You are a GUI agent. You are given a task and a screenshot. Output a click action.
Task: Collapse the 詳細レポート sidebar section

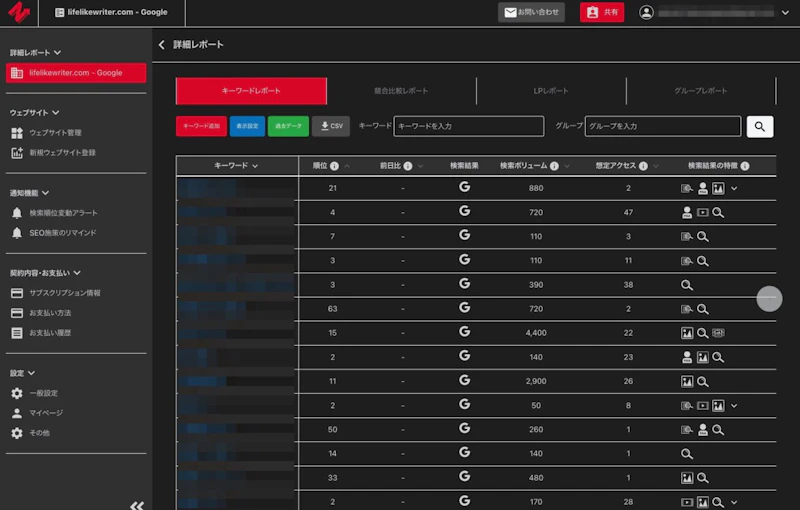57,53
